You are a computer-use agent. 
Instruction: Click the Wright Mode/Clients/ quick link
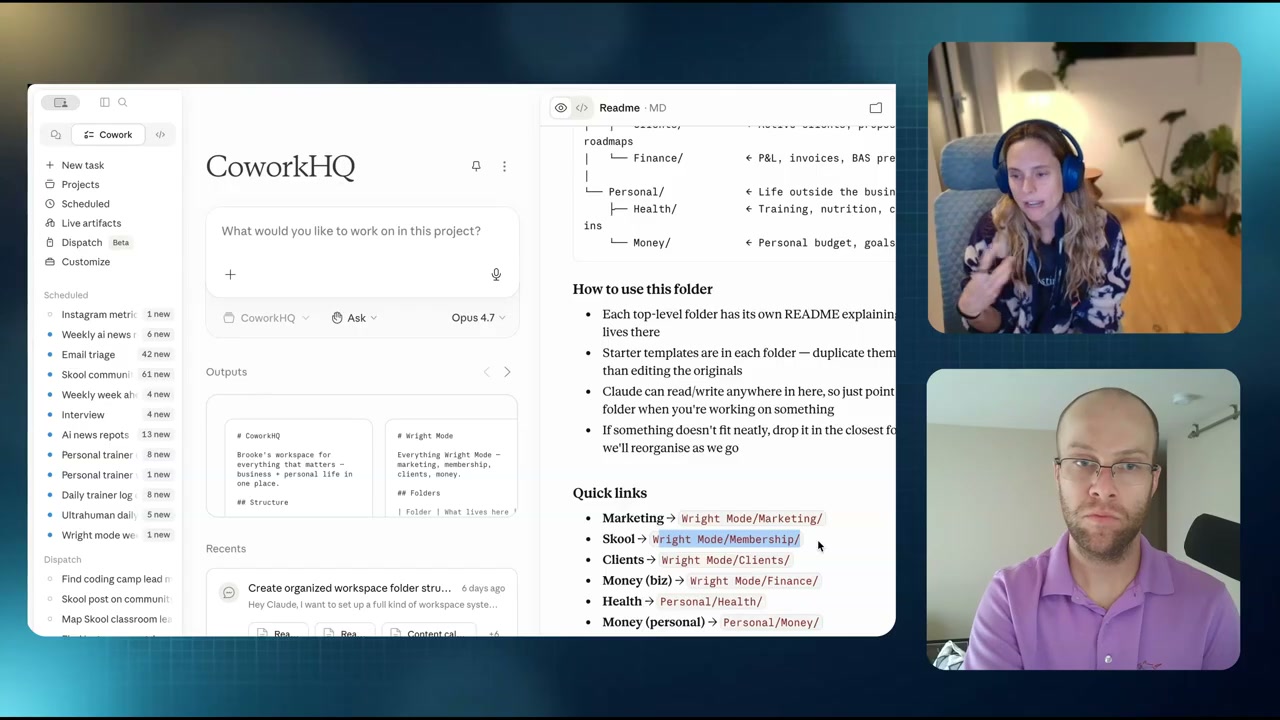click(725, 560)
